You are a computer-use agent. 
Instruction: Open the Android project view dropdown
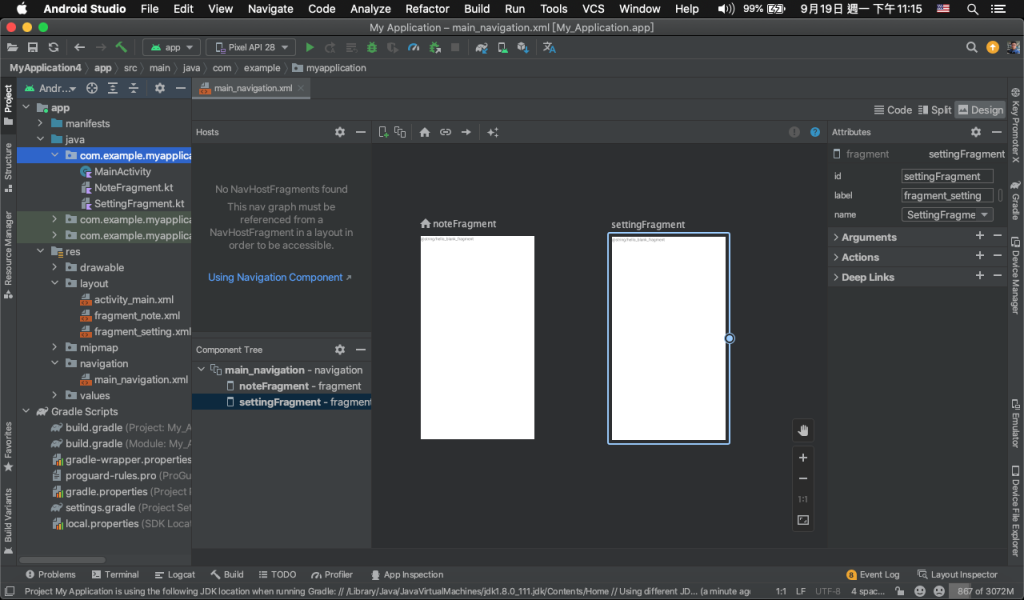[51, 88]
